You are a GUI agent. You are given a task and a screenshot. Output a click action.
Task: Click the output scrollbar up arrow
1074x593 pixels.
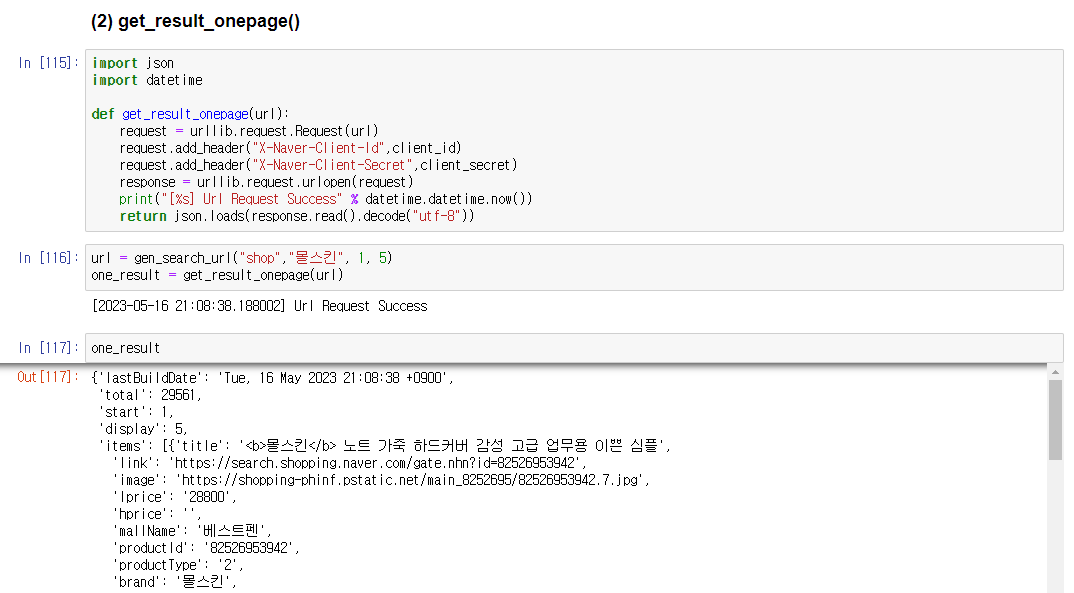(1055, 372)
